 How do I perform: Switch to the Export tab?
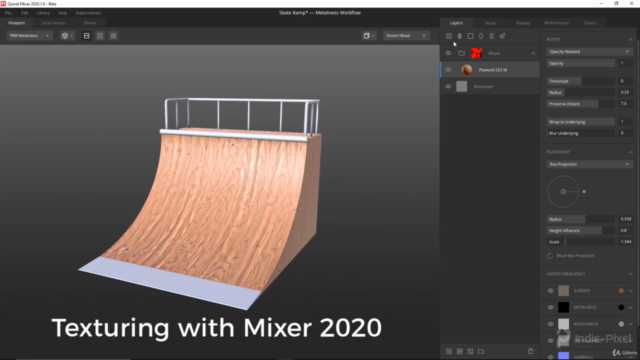pyautogui.click(x=590, y=23)
